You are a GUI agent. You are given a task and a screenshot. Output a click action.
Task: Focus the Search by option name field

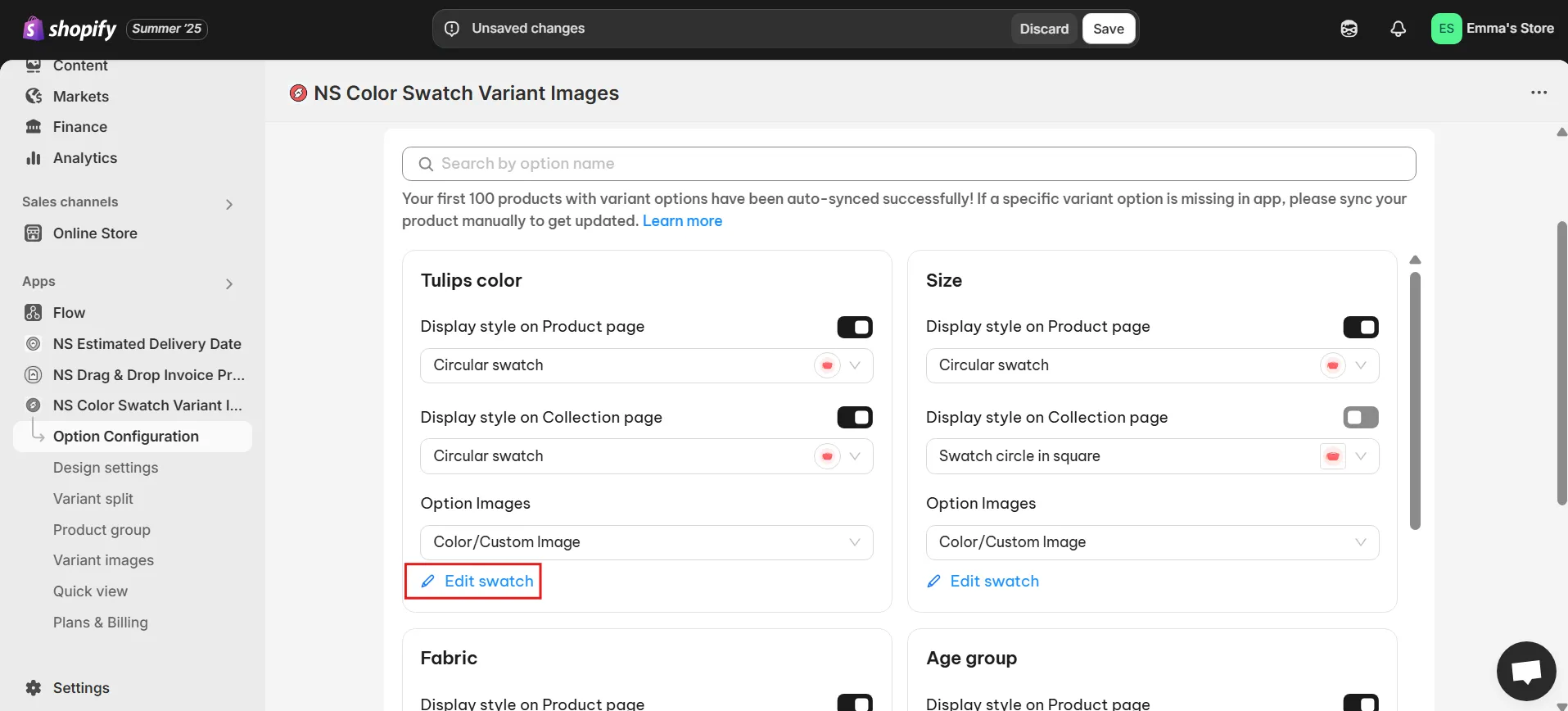909,164
